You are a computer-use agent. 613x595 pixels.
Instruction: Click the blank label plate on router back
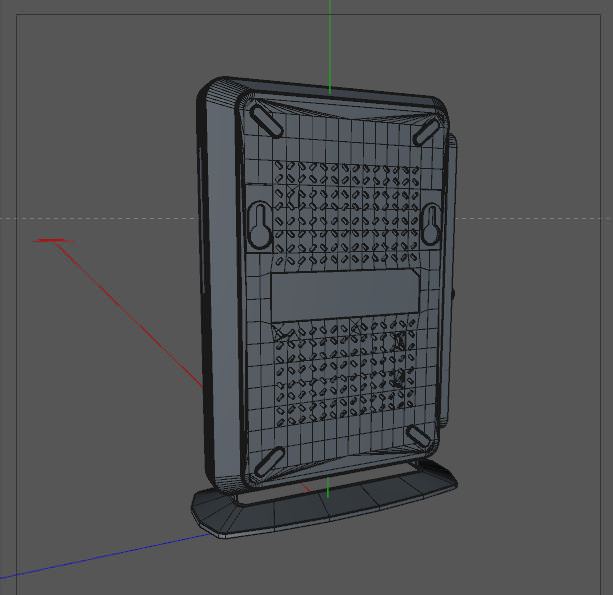(345, 295)
